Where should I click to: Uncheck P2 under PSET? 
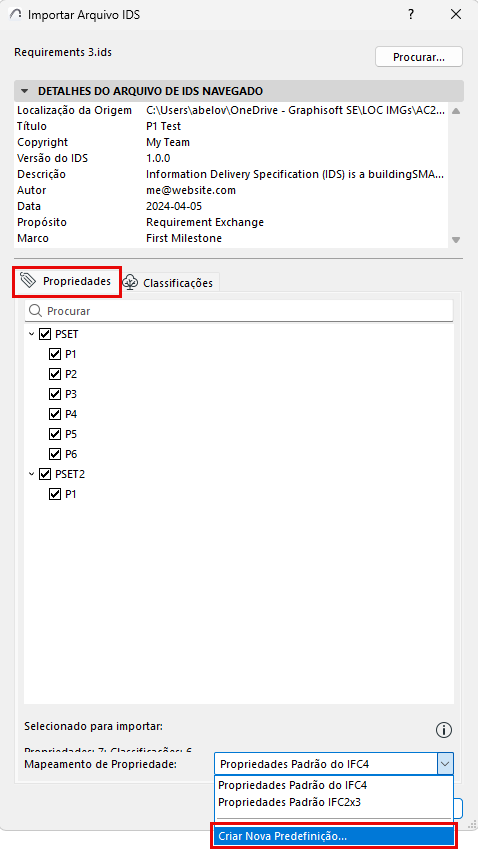55,374
